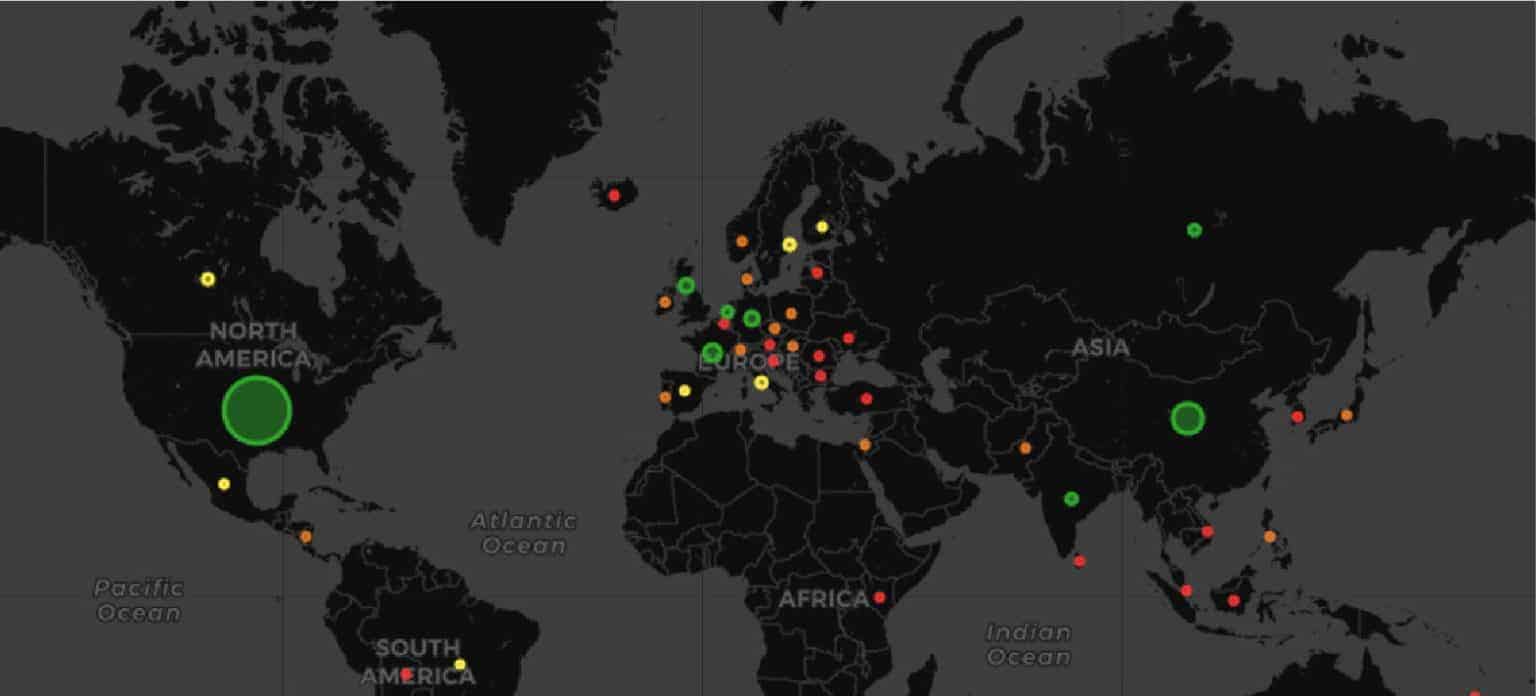Image resolution: width=1536 pixels, height=696 pixels.
Task: Select the orange dot in Central America
Action: coord(305,536)
